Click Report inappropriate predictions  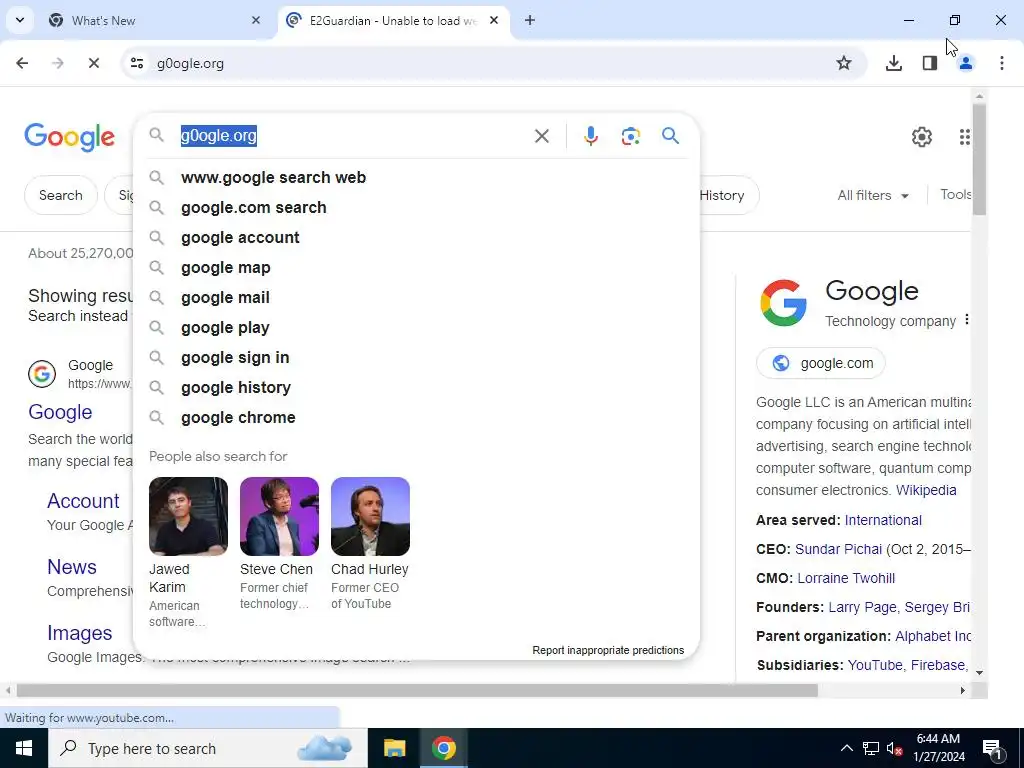click(x=608, y=650)
